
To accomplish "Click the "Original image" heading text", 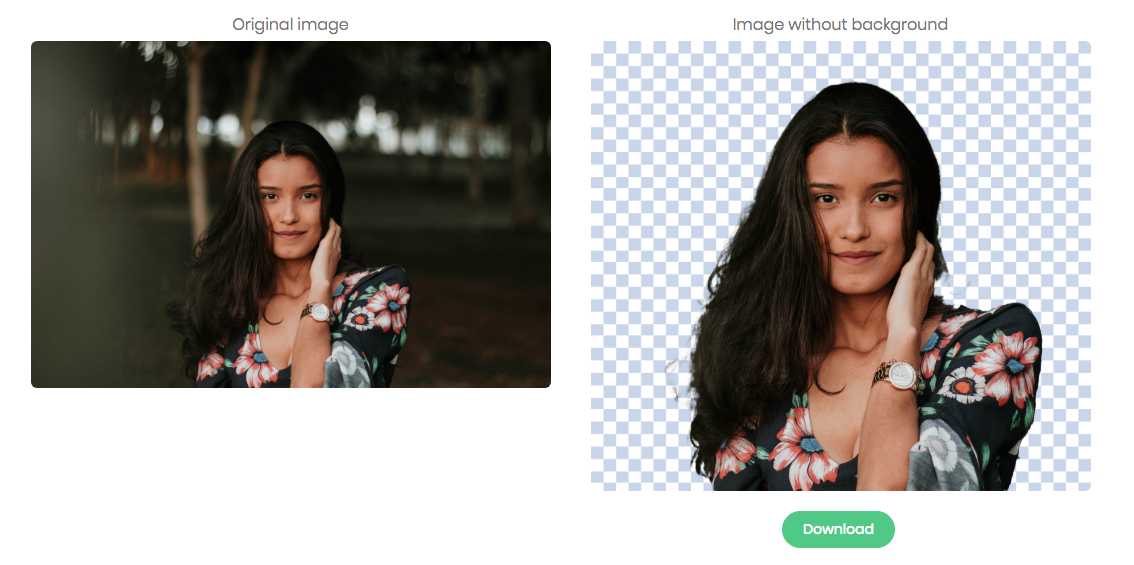I will [x=290, y=25].
